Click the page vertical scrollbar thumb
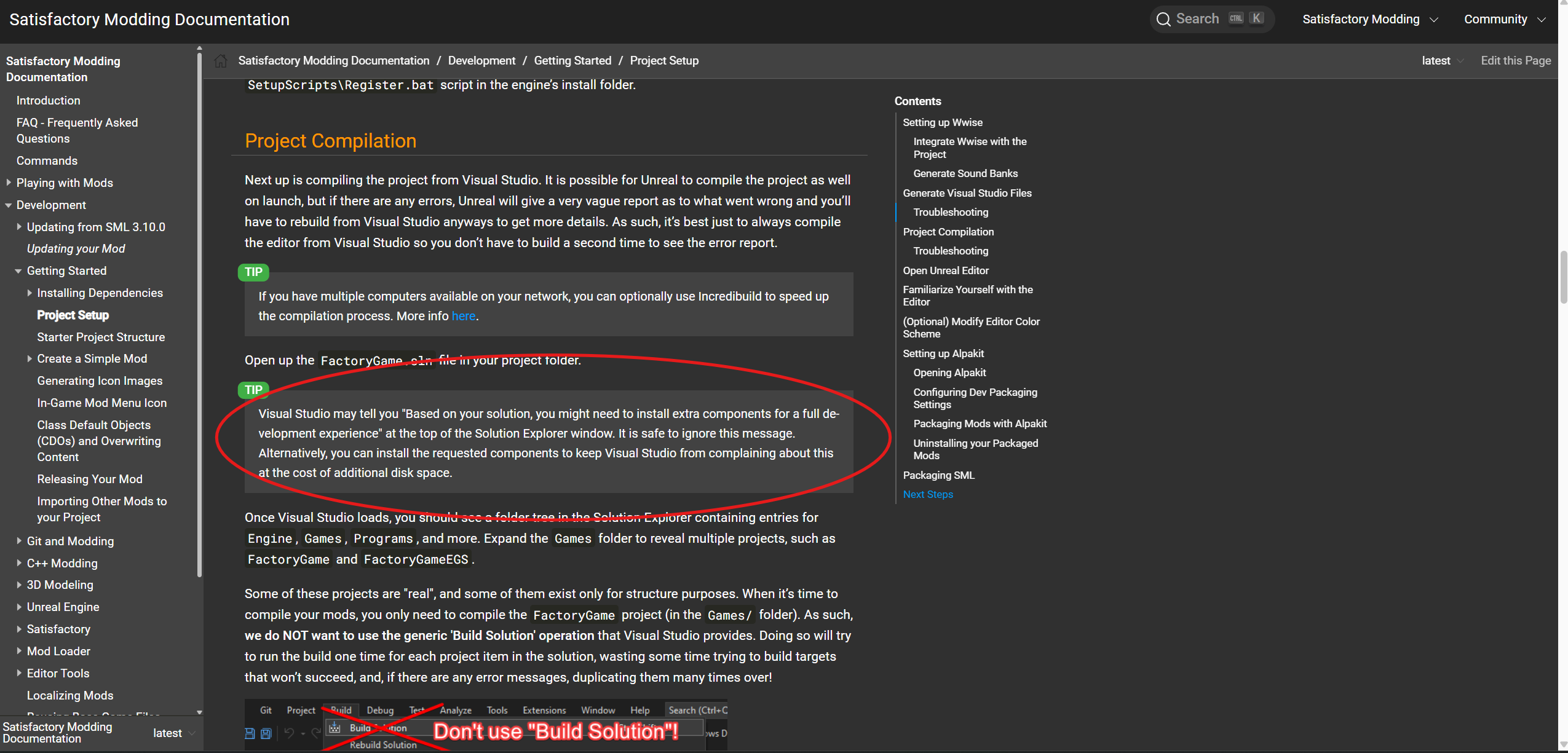This screenshot has width=1568, height=753. point(1562,278)
